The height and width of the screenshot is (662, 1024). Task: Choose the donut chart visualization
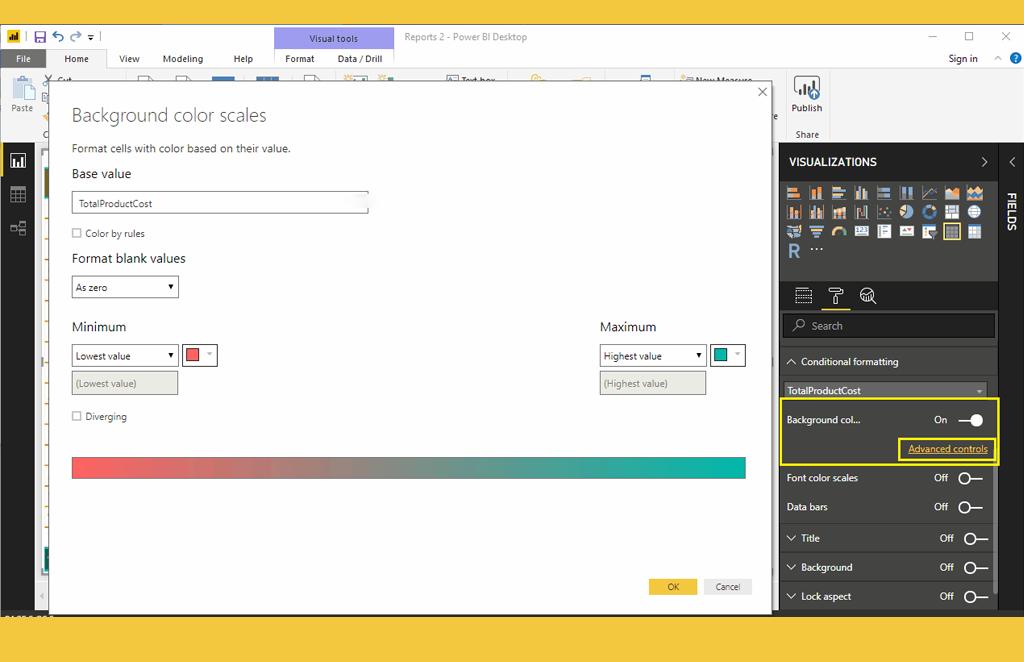[x=929, y=212]
